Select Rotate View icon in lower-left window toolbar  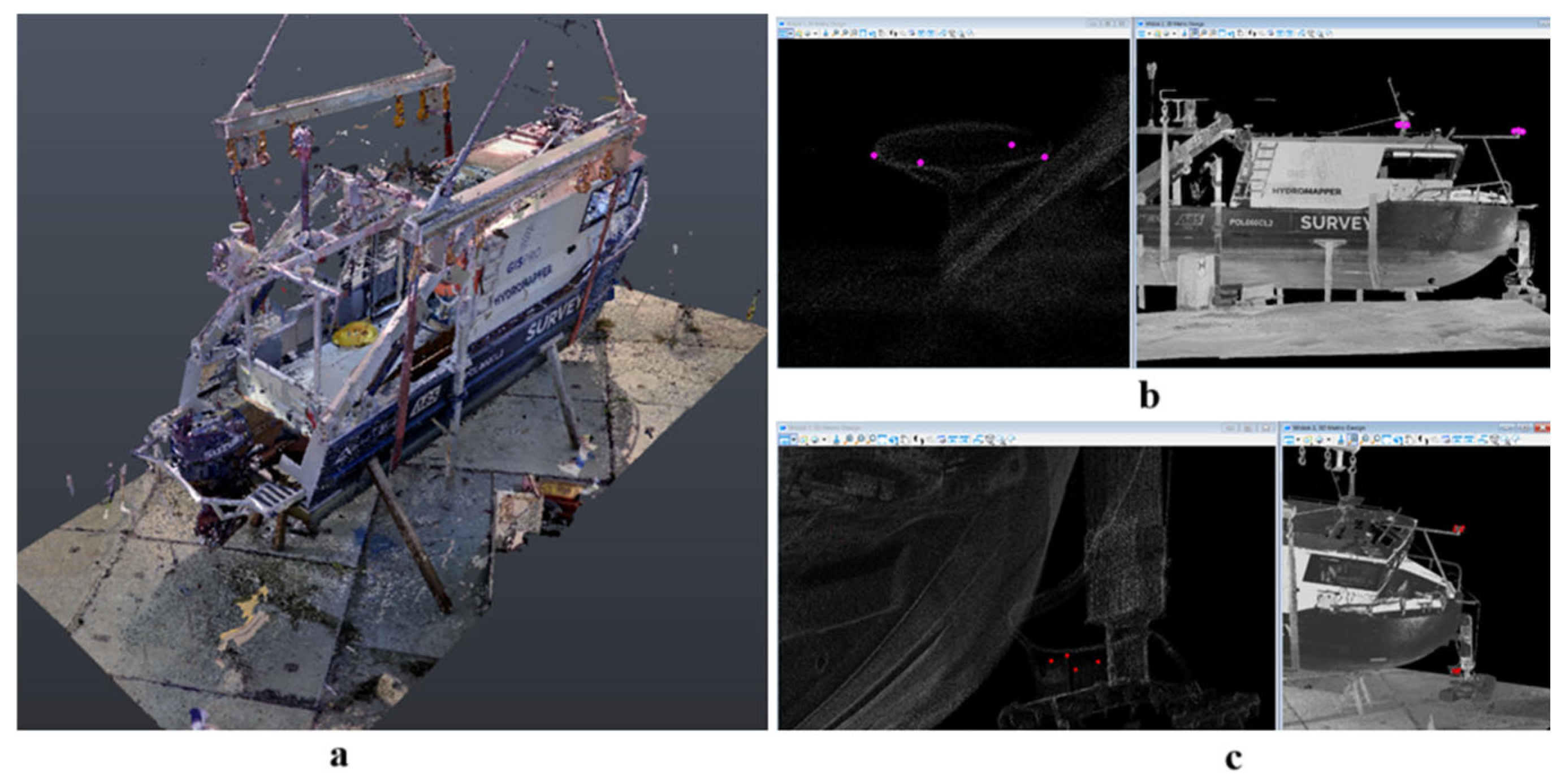[893, 439]
